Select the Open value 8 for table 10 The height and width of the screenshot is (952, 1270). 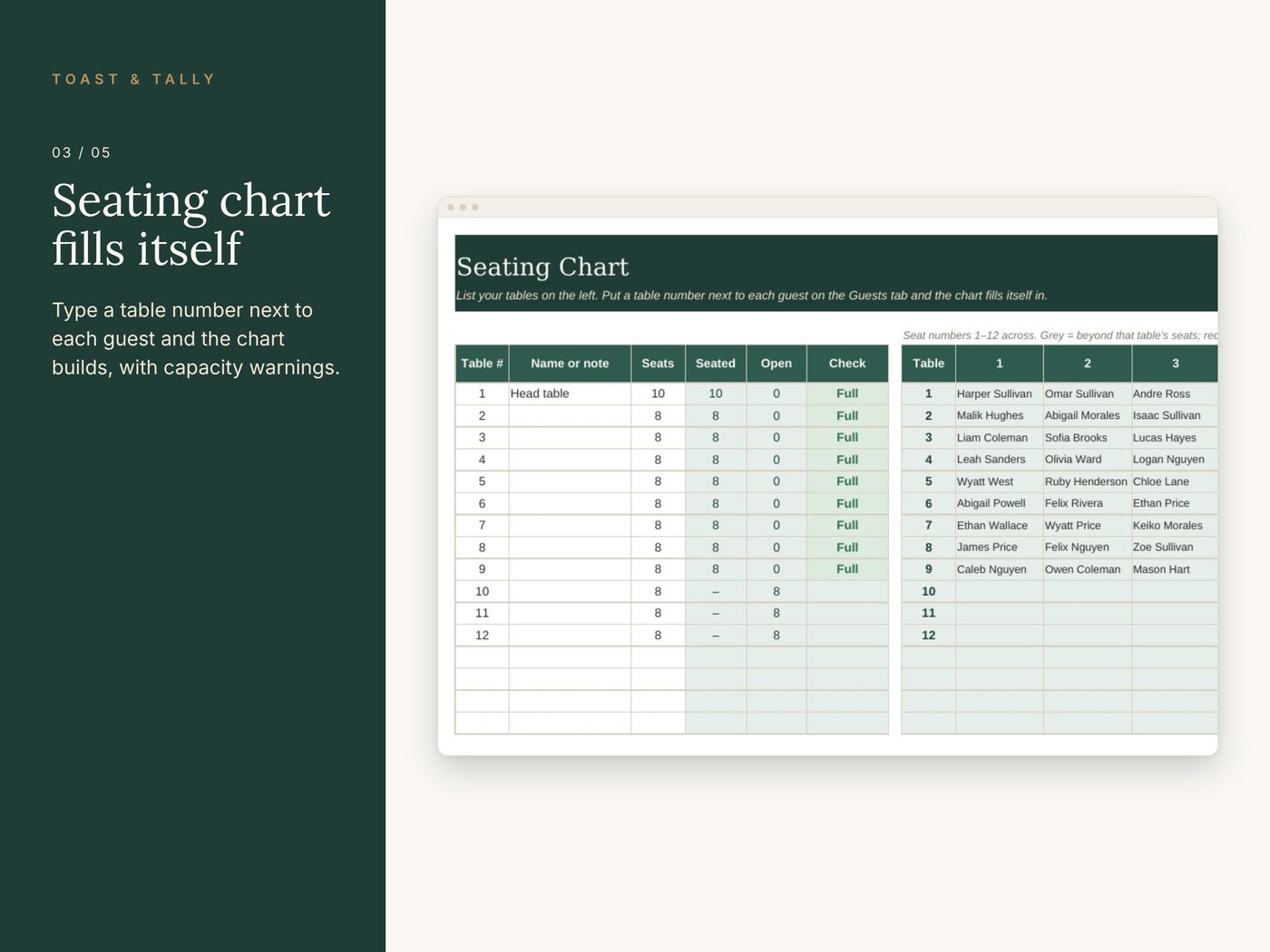click(777, 591)
